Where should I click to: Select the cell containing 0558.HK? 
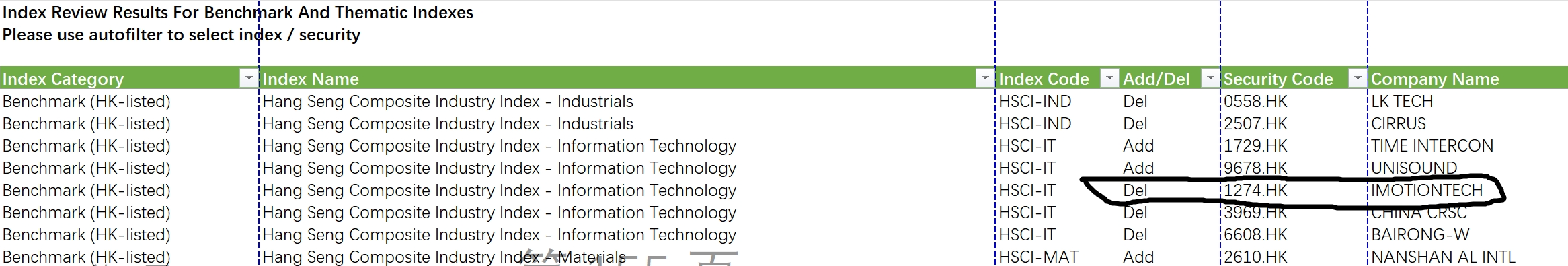(1294, 102)
